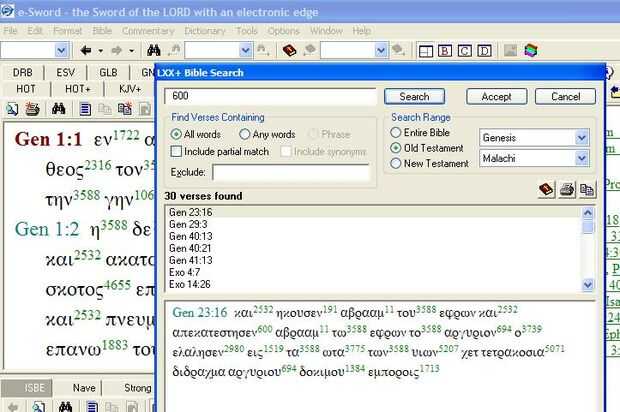Image resolution: width=620 pixels, height=412 pixels.
Task: Switch to the KJV+ Bible tab
Action: (130, 89)
